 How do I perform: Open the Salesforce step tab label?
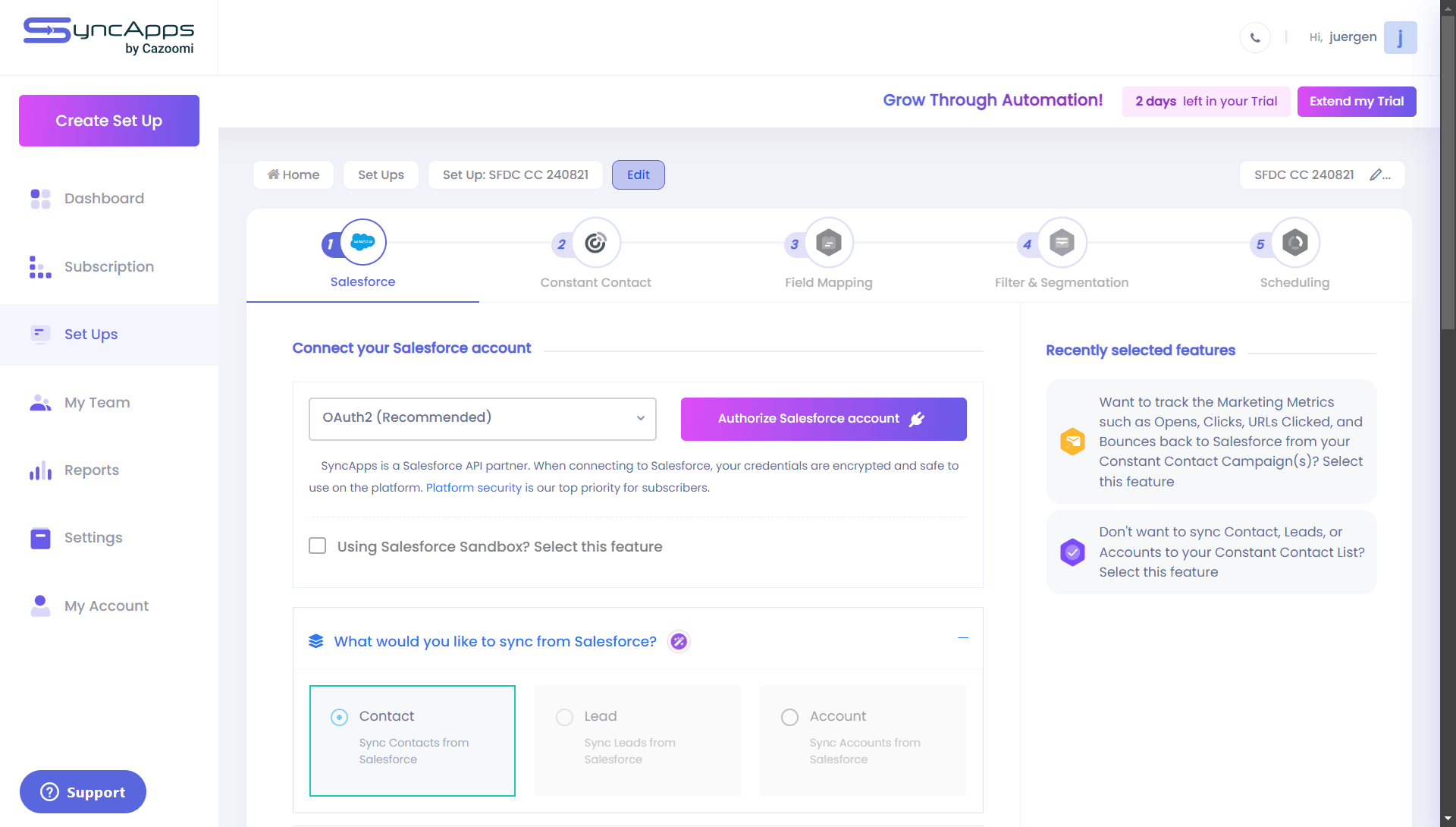(x=363, y=281)
